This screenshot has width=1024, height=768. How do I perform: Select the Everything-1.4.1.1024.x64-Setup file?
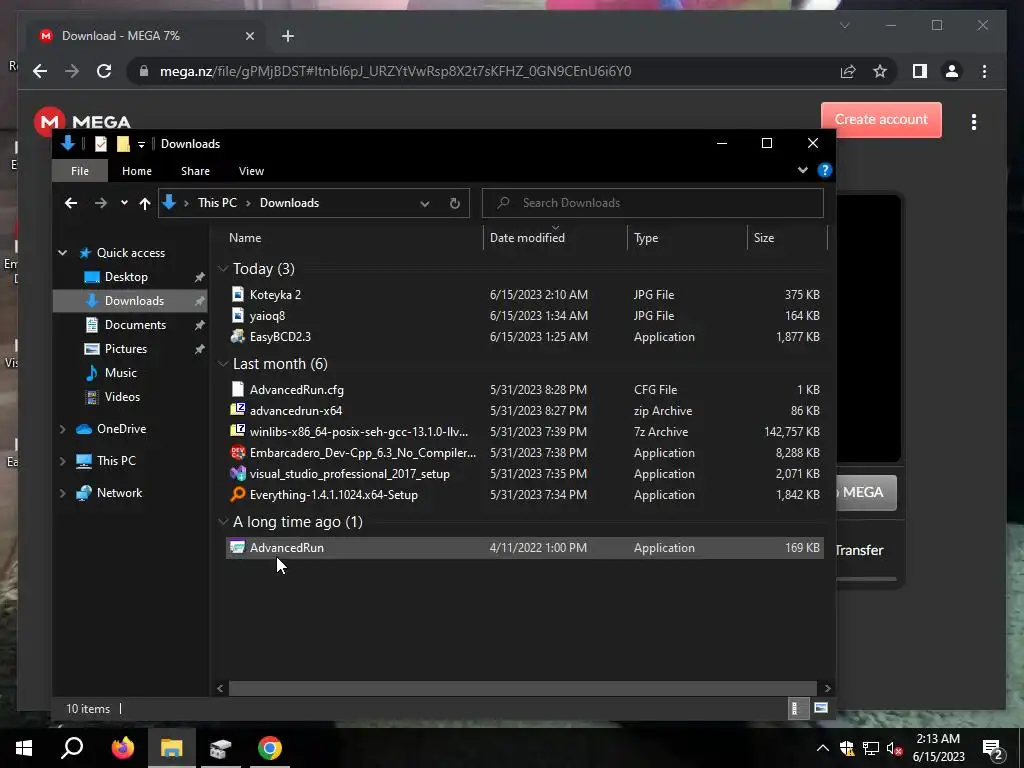click(525, 495)
